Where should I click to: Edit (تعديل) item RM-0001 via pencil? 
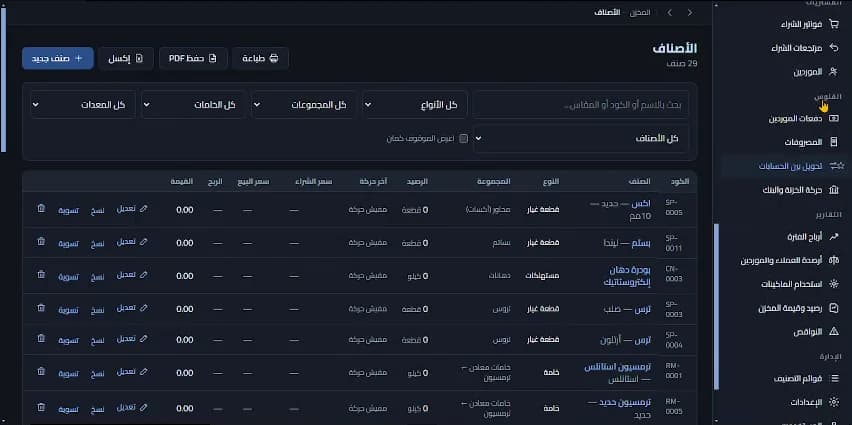pos(131,372)
